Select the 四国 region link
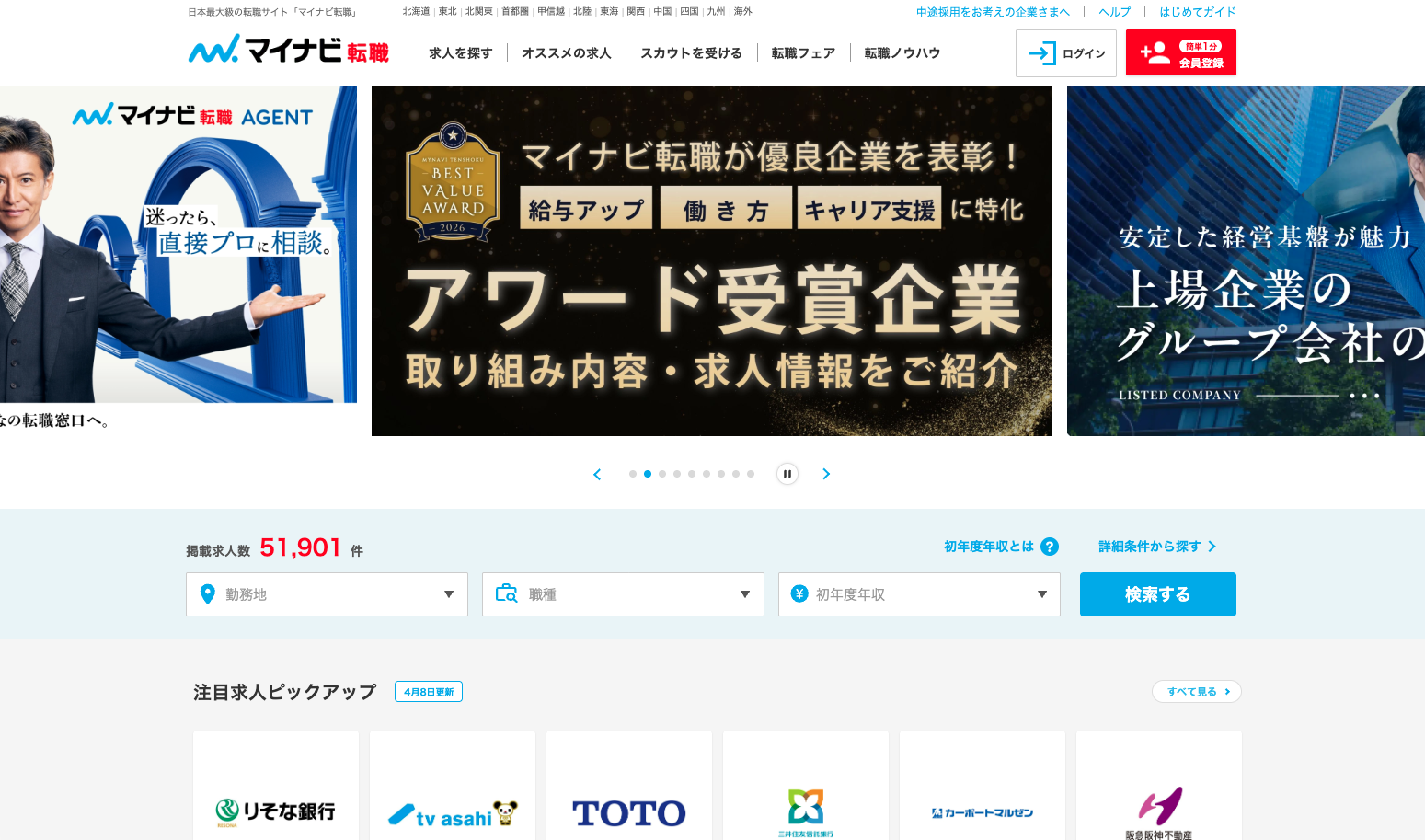1425x840 pixels. tap(689, 12)
